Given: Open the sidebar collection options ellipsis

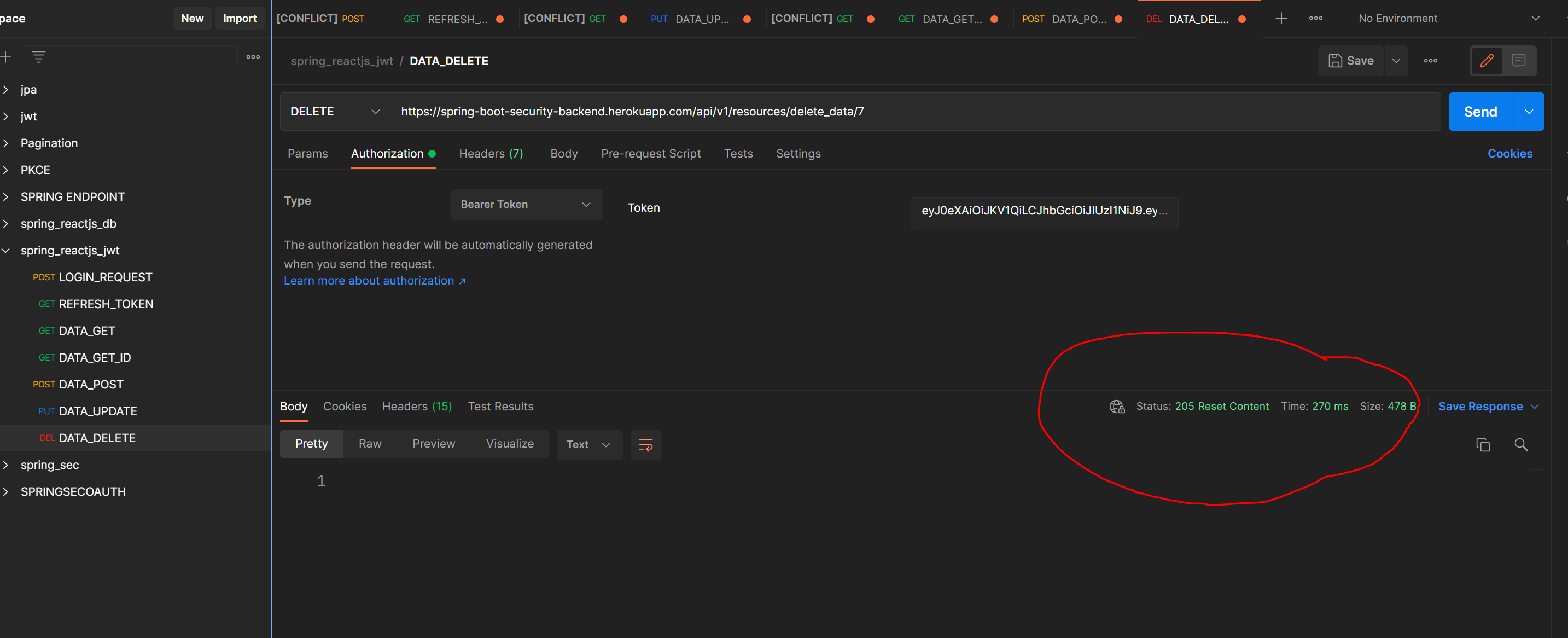Looking at the screenshot, I should tap(253, 57).
